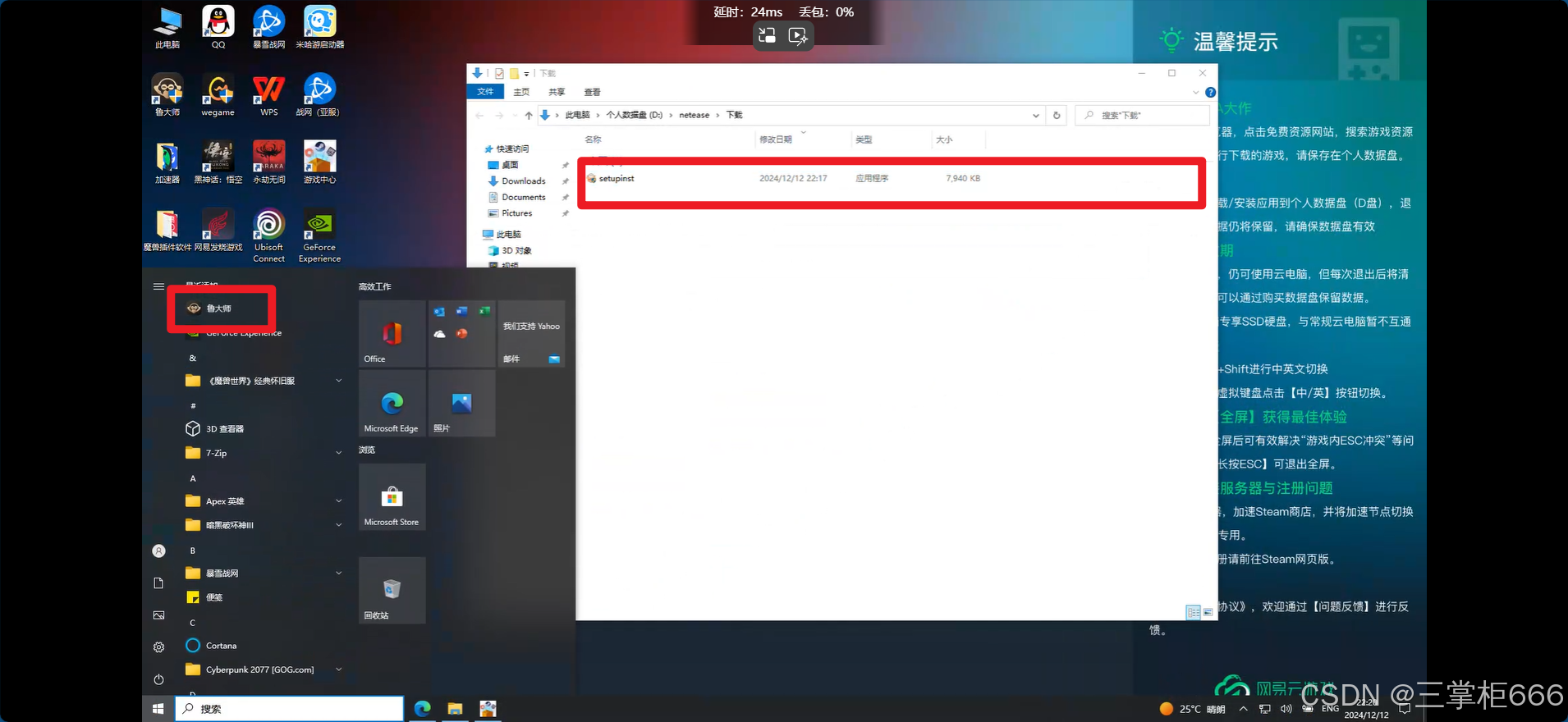Go up one folder level

click(x=529, y=116)
